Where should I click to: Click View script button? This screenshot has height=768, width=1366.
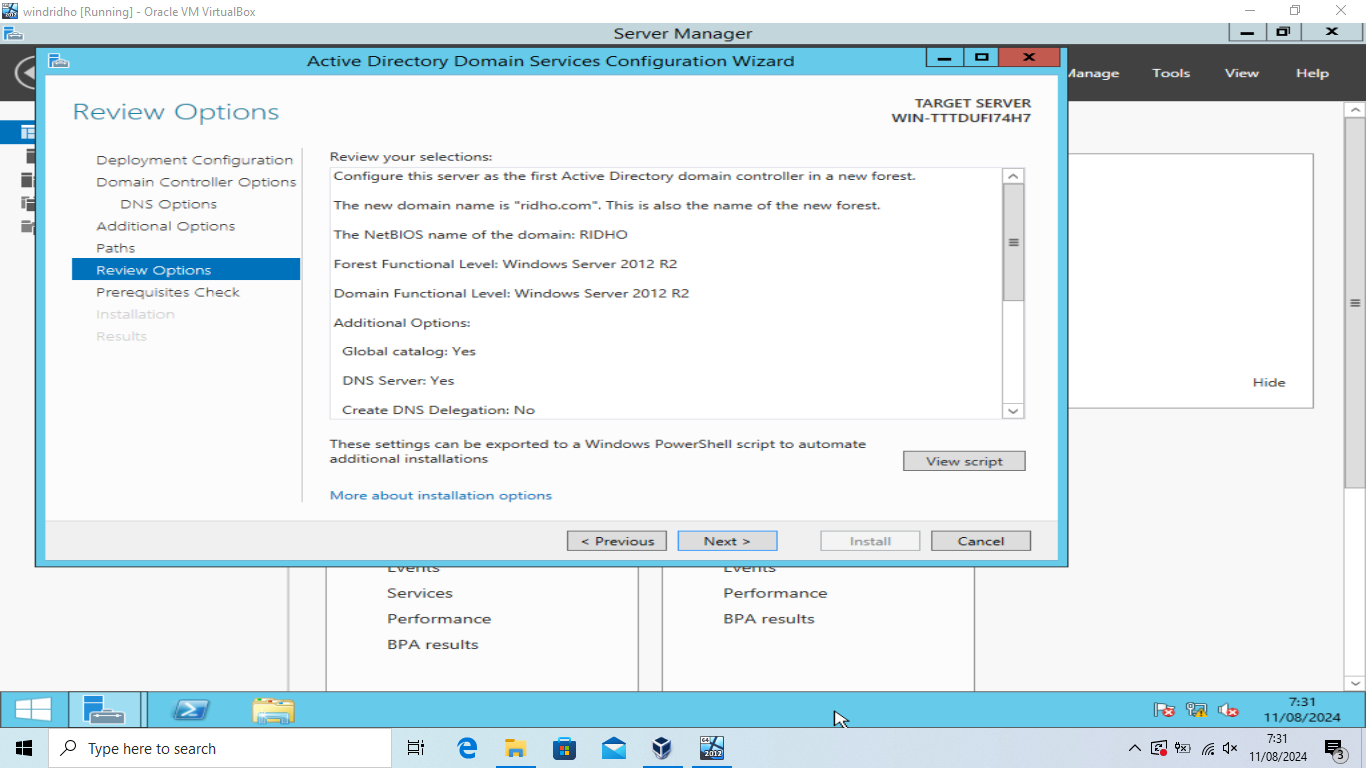[964, 461]
